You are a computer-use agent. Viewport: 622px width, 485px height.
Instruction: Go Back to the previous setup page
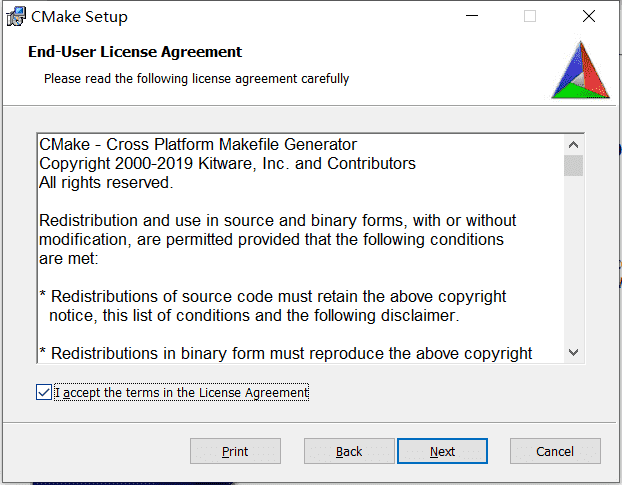[x=349, y=451]
